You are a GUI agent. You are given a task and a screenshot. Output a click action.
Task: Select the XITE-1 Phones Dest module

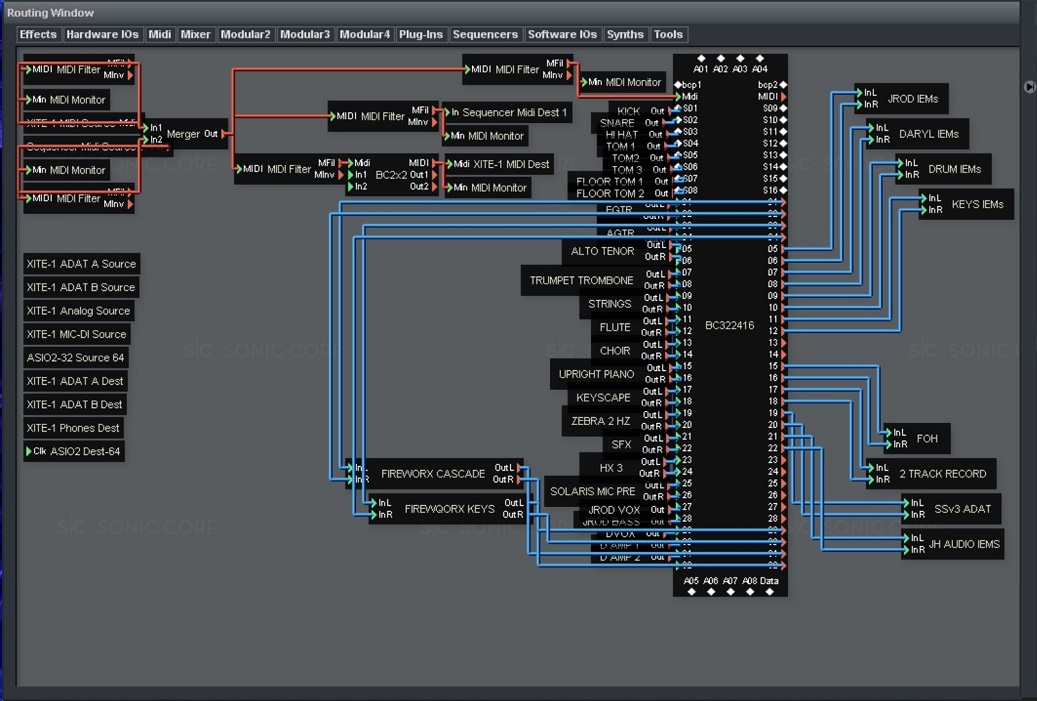click(73, 428)
